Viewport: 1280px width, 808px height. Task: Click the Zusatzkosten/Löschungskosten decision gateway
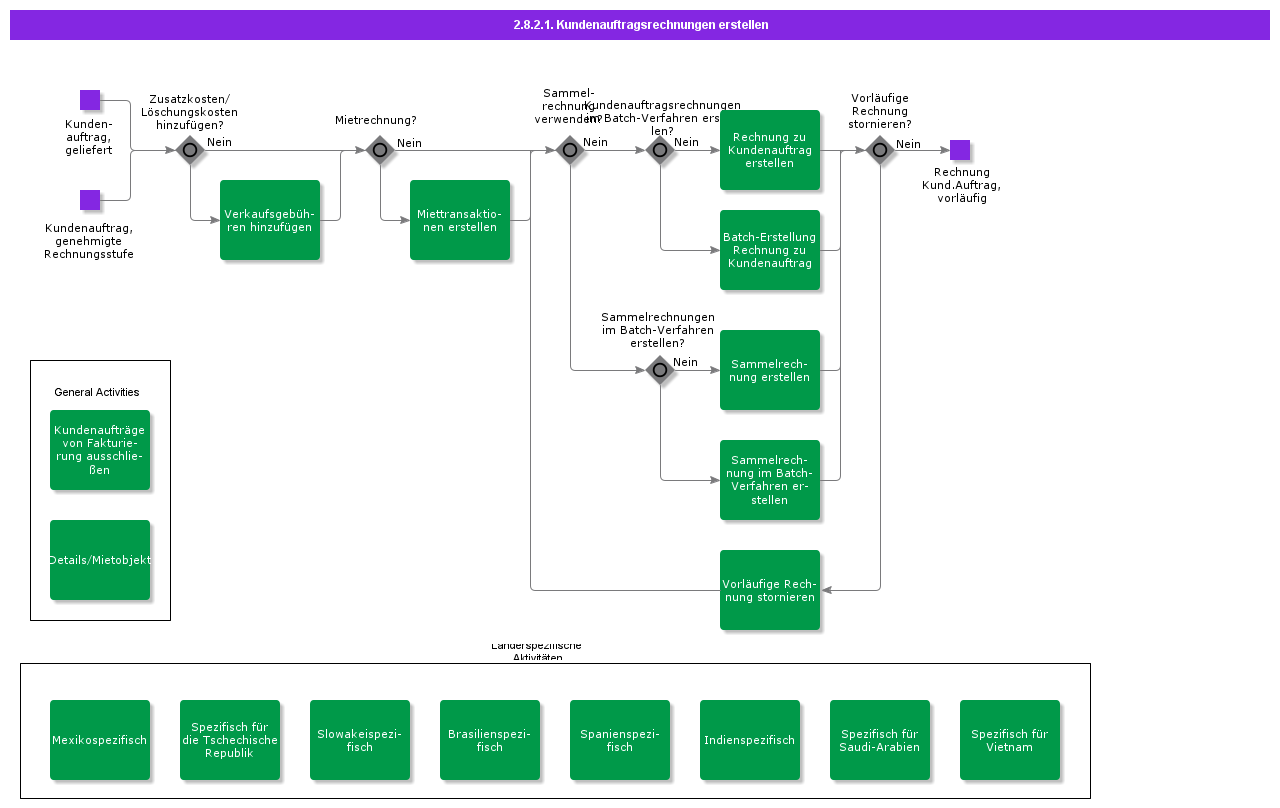tap(190, 150)
